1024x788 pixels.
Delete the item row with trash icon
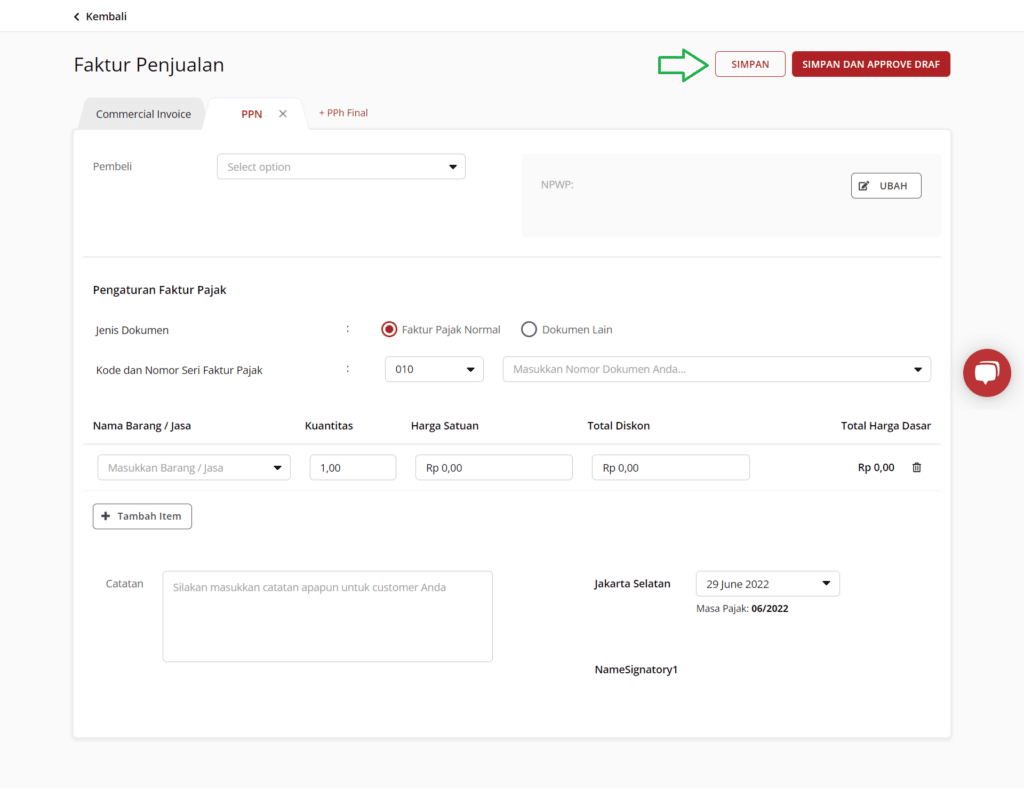tap(917, 467)
